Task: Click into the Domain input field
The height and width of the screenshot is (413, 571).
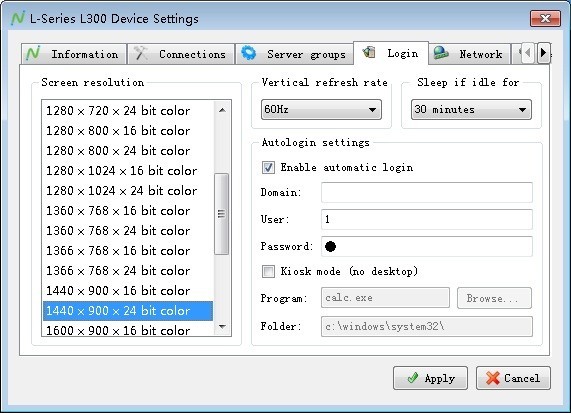Action: [427, 192]
